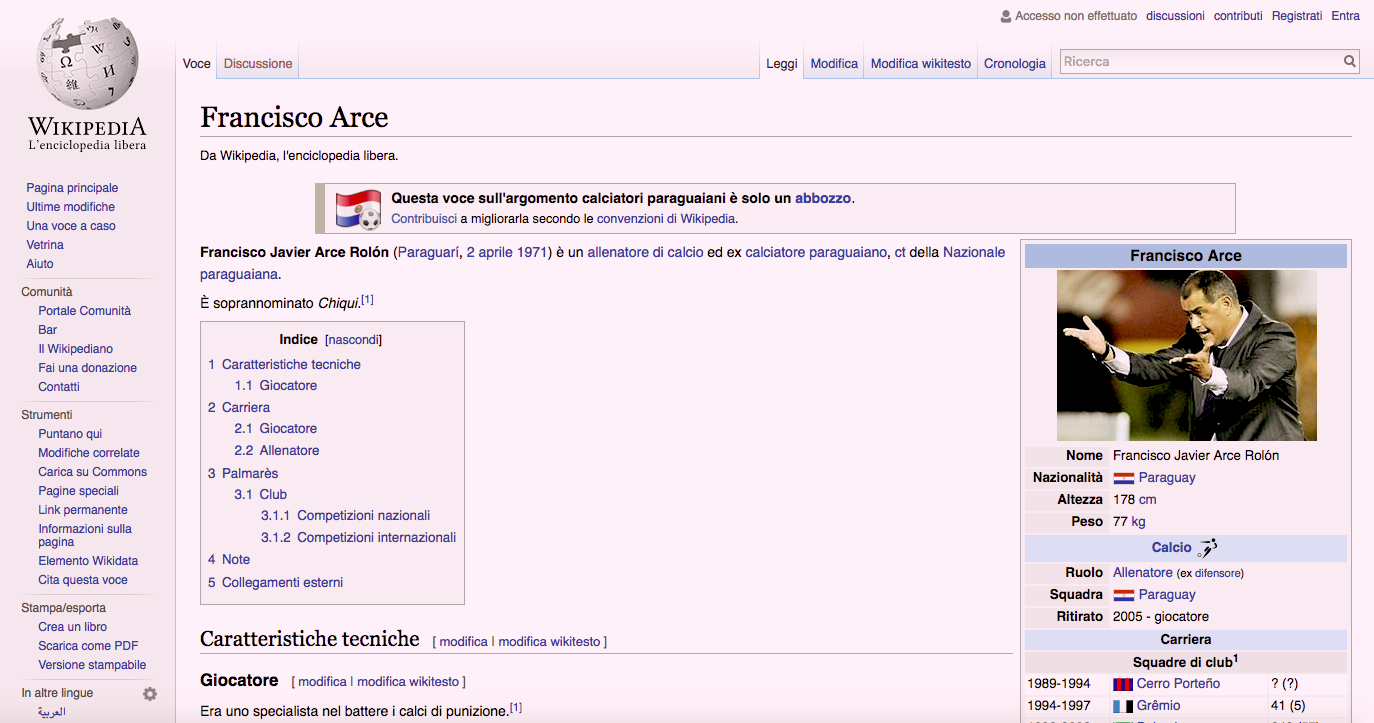This screenshot has width=1374, height=723.
Task: Click the Bar sidebar link
Action: 48,330
